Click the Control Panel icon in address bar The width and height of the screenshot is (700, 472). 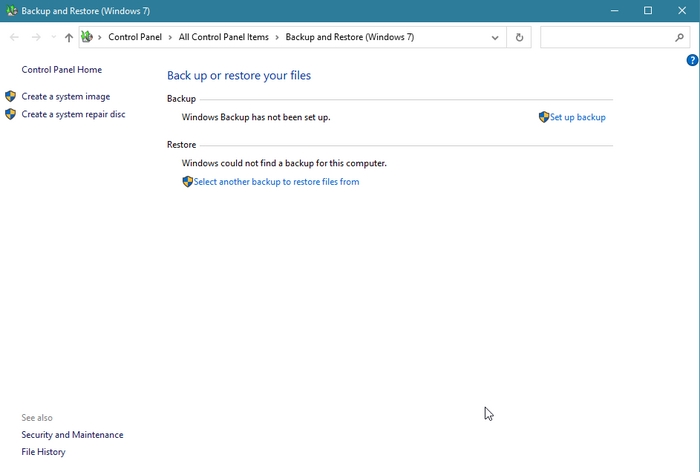[87, 37]
